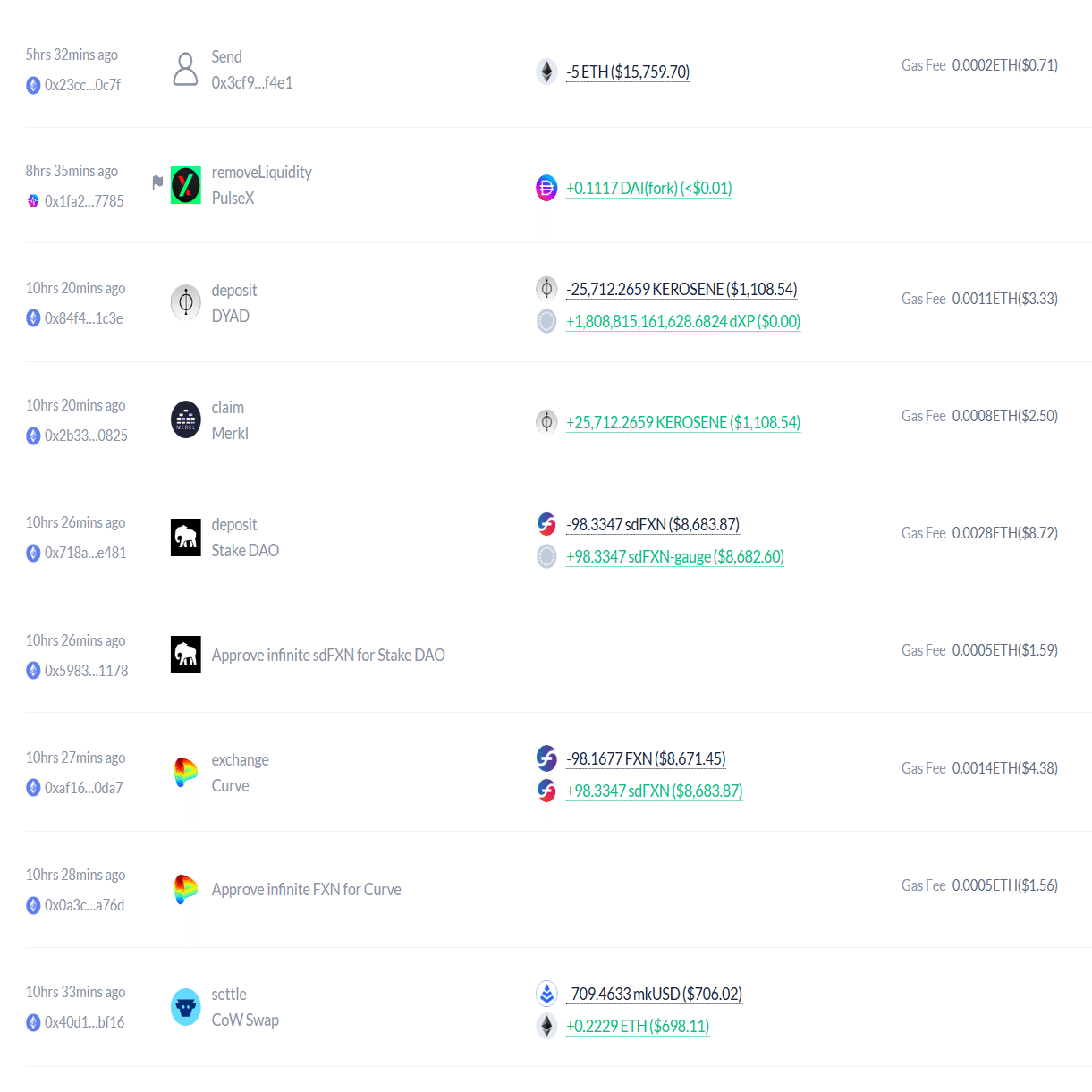The image size is (1092, 1092).
Task: Click the Curve logo beside exchange
Action: (x=186, y=772)
